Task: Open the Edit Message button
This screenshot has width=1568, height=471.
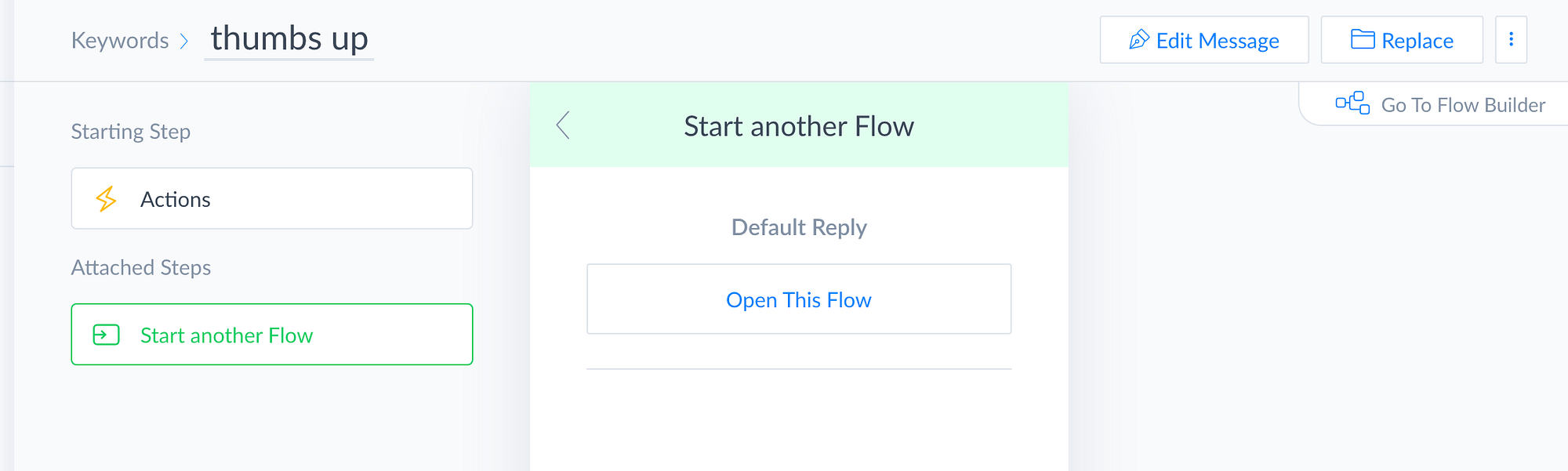Action: click(1204, 40)
